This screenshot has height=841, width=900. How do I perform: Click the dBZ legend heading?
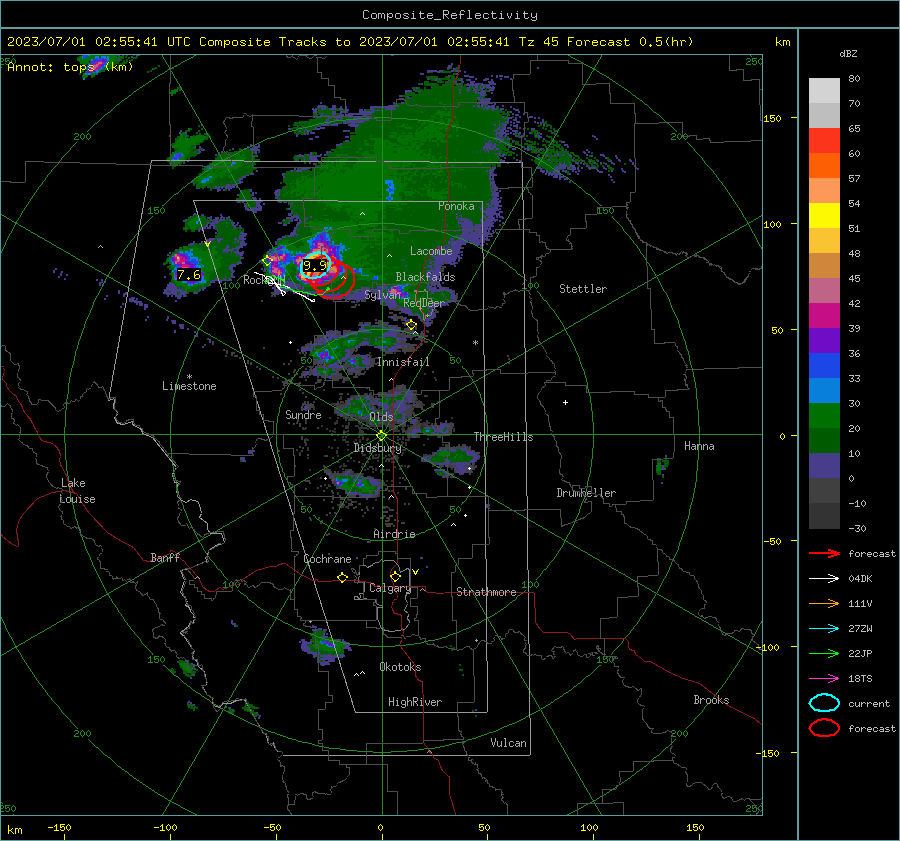point(848,53)
